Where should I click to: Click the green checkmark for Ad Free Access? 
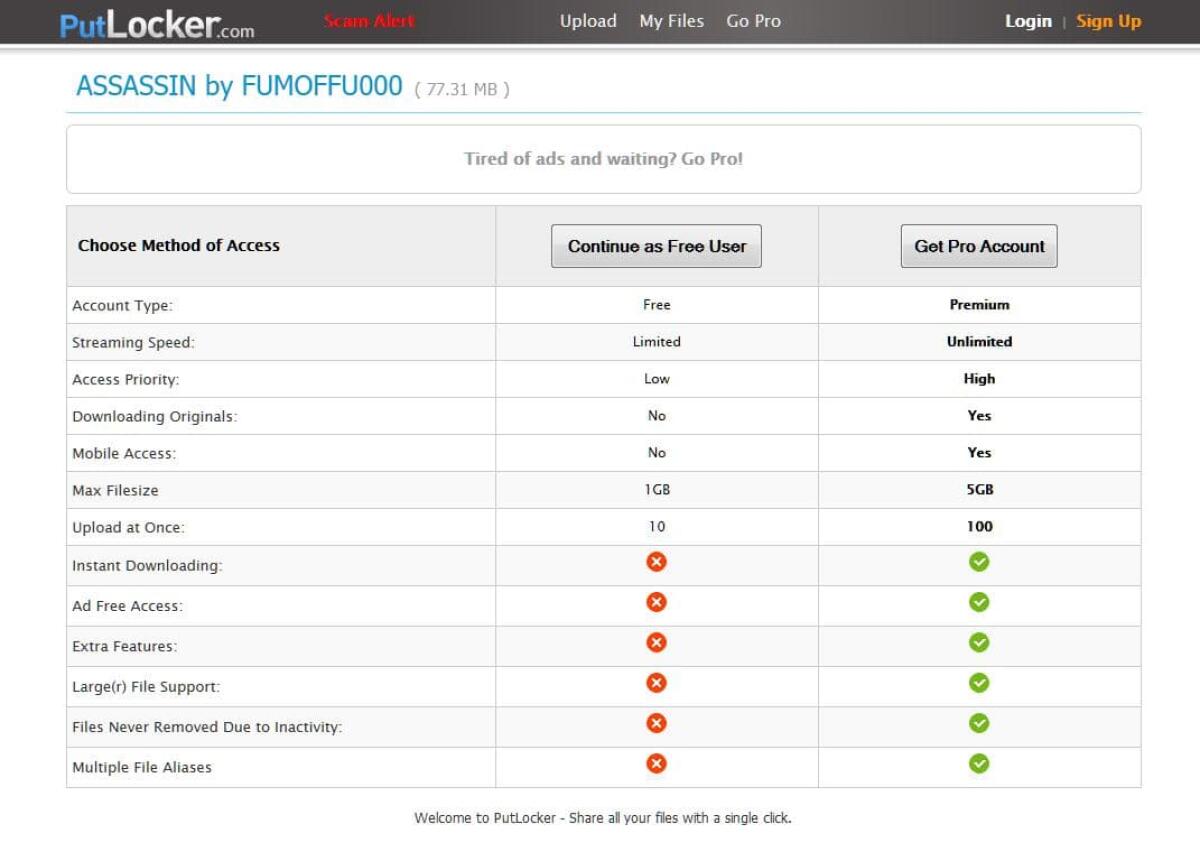click(x=978, y=602)
